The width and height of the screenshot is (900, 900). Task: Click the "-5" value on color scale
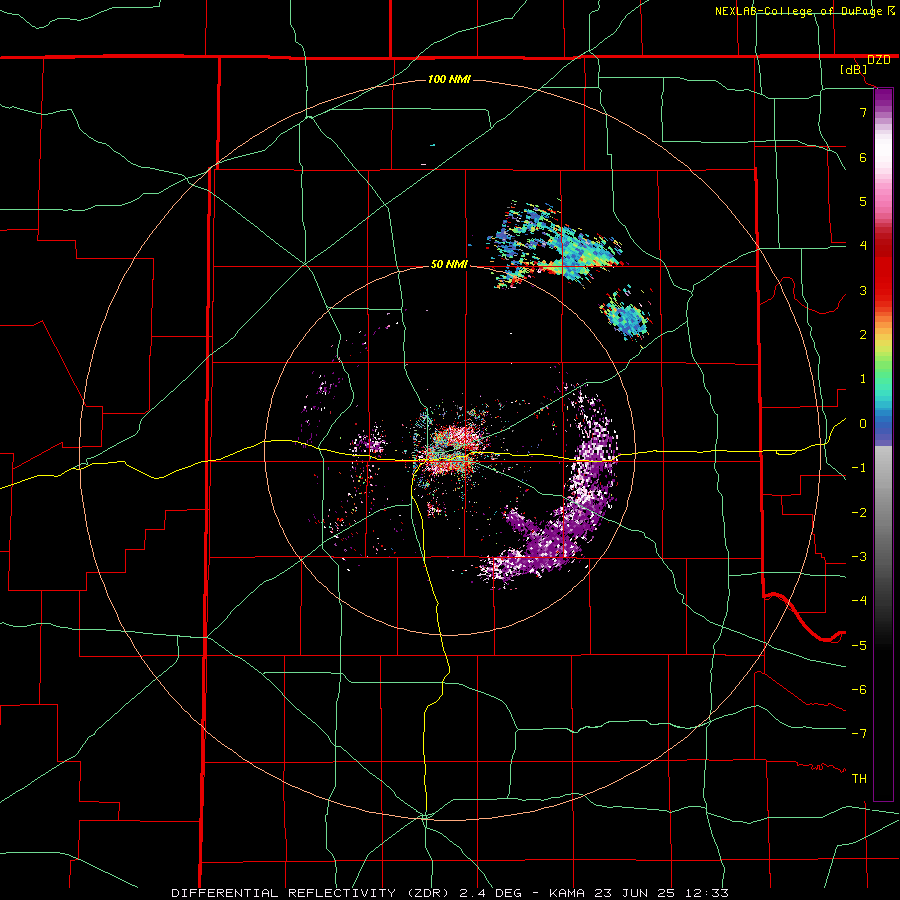[859, 646]
